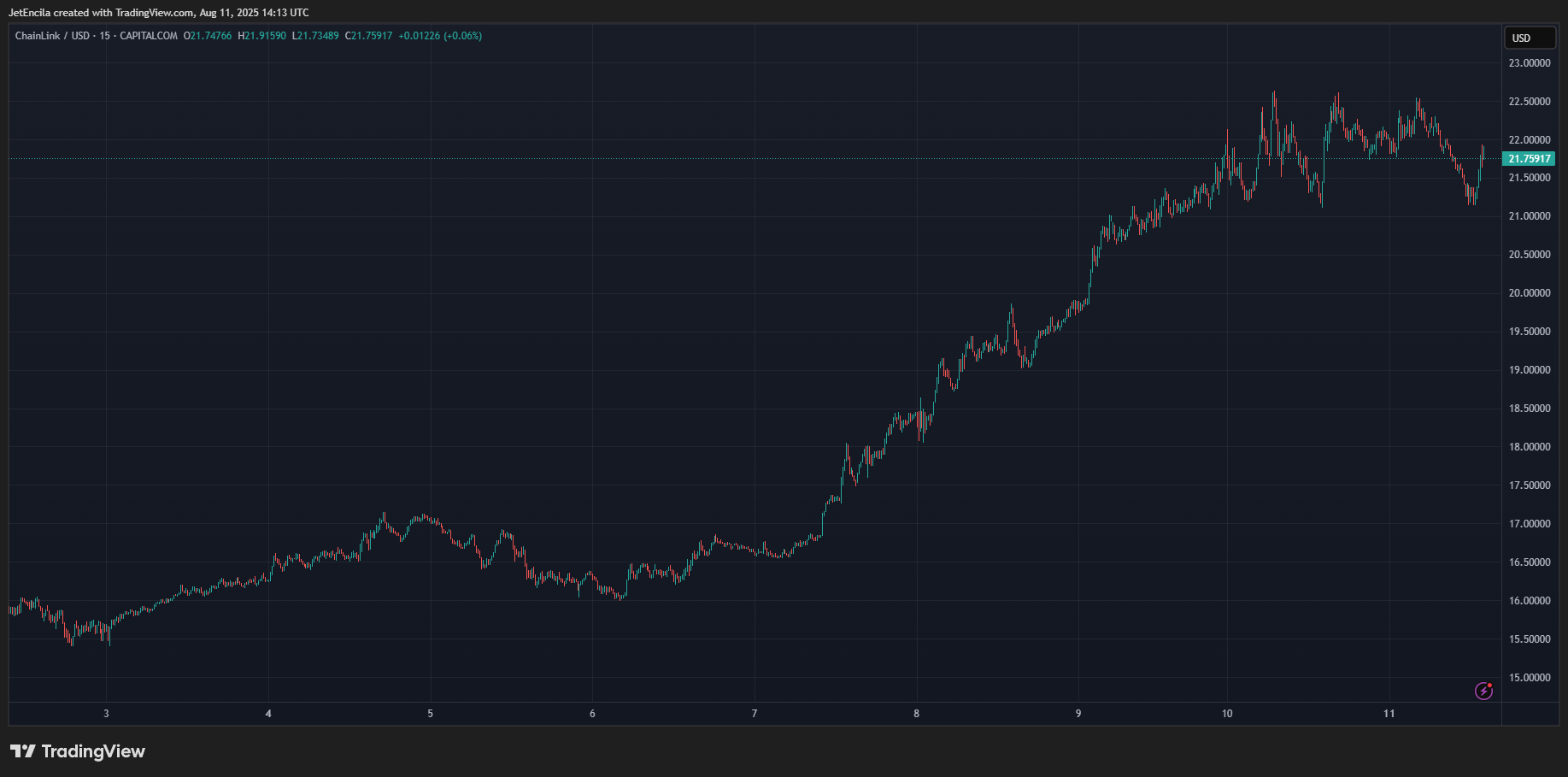Click the open price value O21.74766

206,36
